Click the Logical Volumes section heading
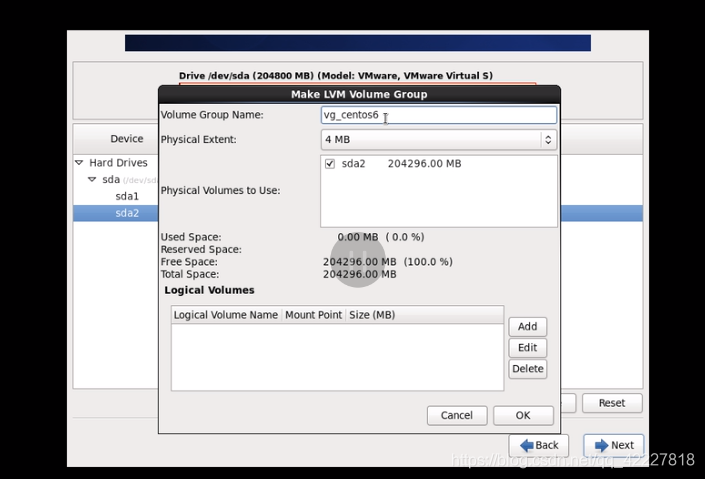This screenshot has height=479, width=705. tap(209, 290)
